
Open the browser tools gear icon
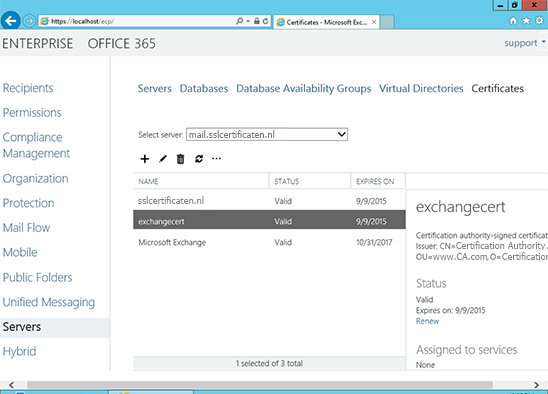coord(540,21)
